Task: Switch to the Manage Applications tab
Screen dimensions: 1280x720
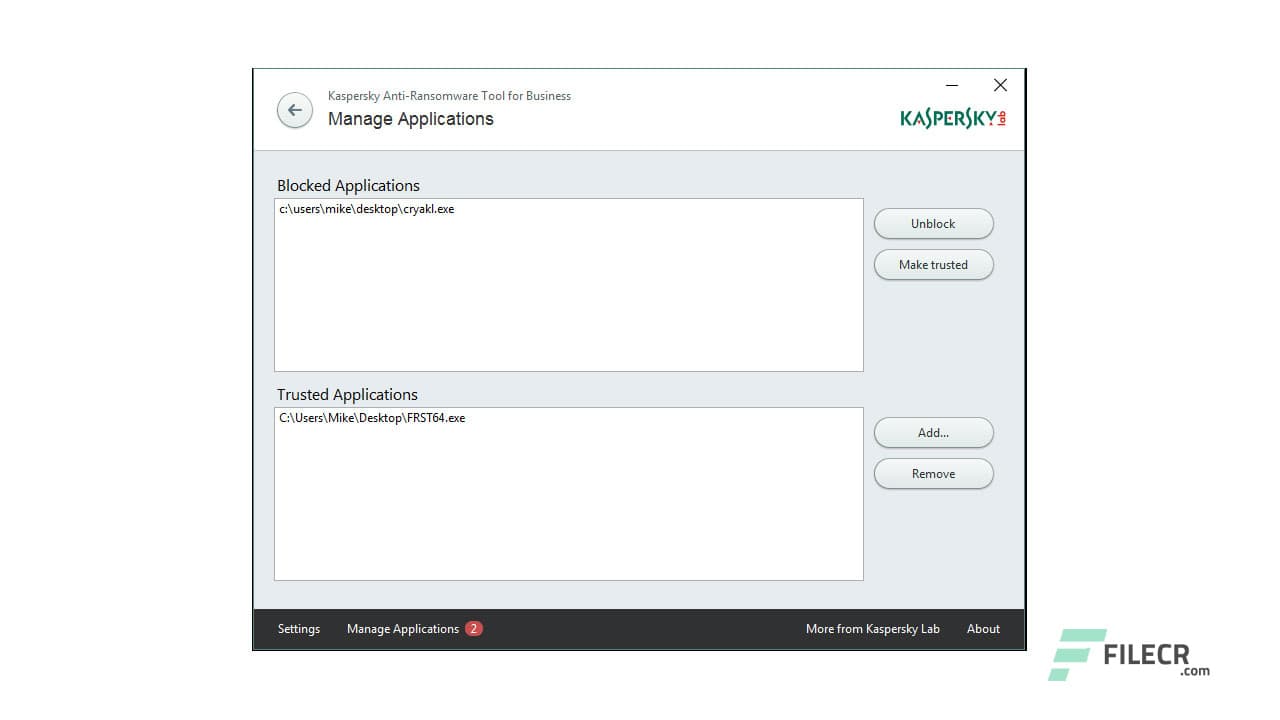Action: point(403,628)
